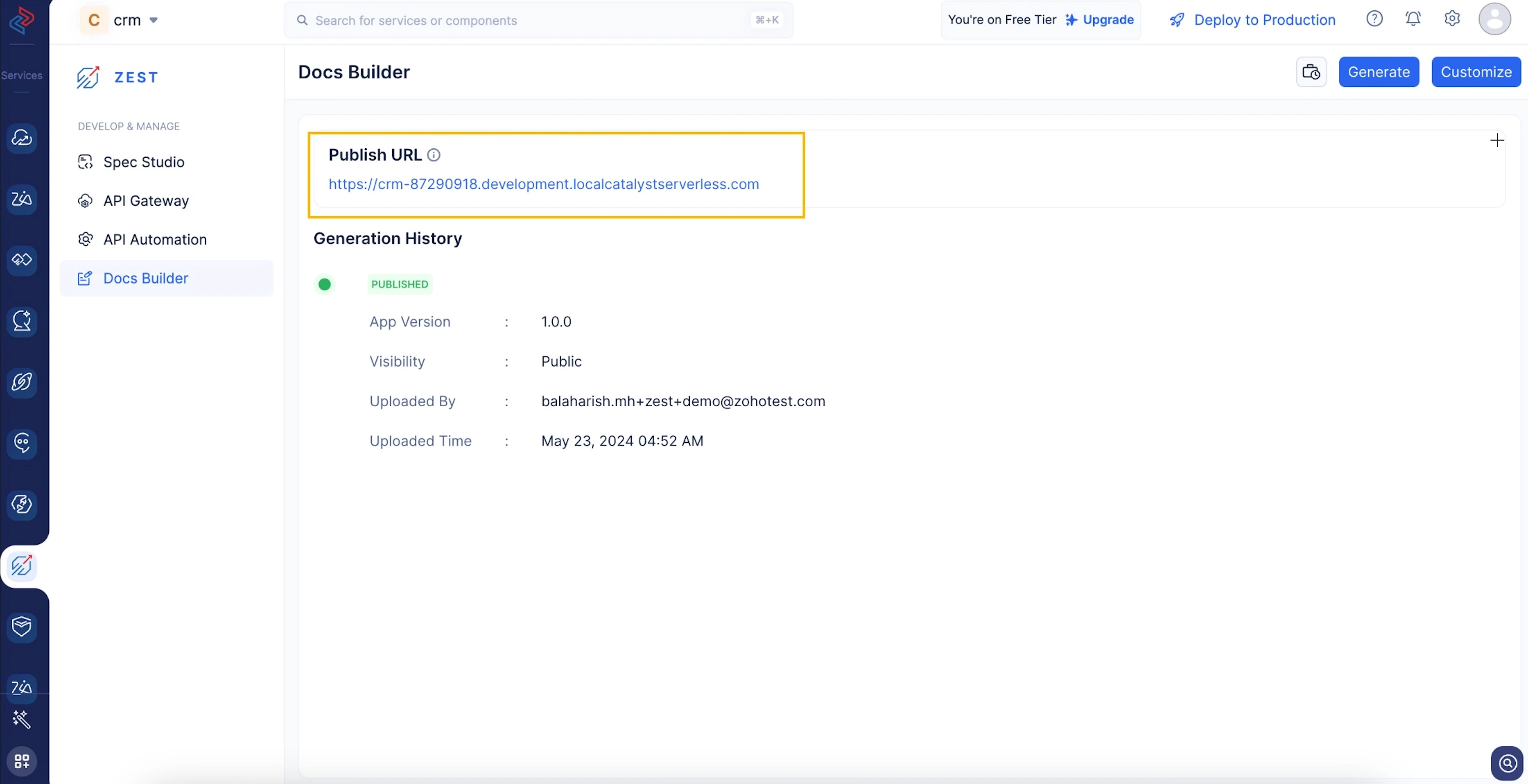Click the Docs Builder page title
The image size is (1528, 784).
point(354,72)
